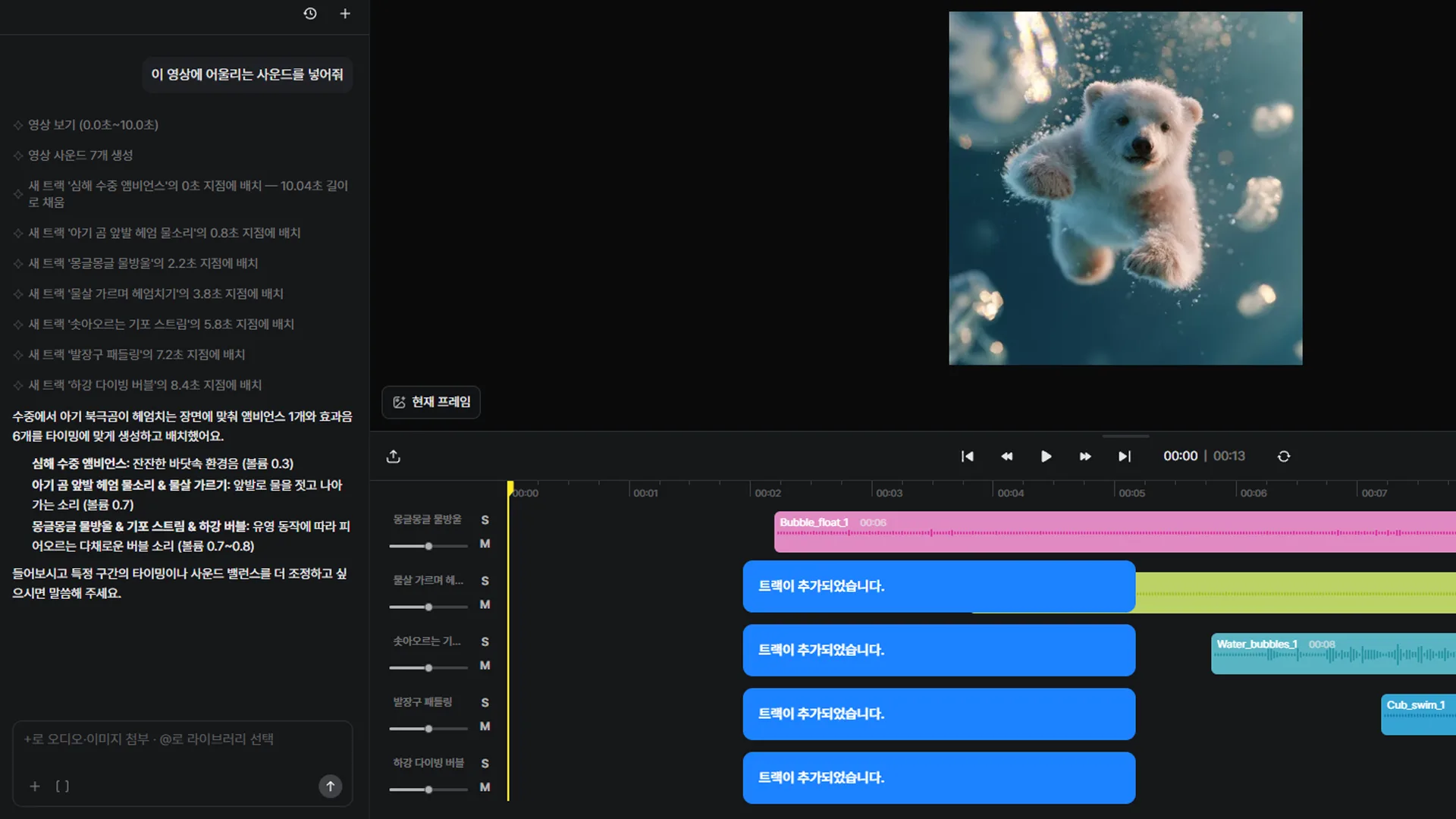Jump to start of timeline
The width and height of the screenshot is (1456, 819).
(x=967, y=457)
